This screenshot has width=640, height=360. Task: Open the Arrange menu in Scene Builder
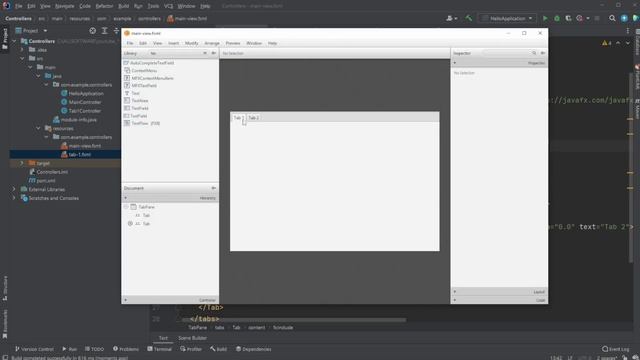212,43
